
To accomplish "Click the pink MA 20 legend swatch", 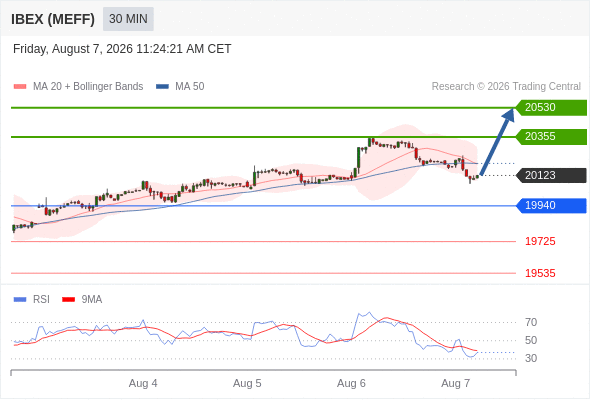I will pyautogui.click(x=20, y=87).
